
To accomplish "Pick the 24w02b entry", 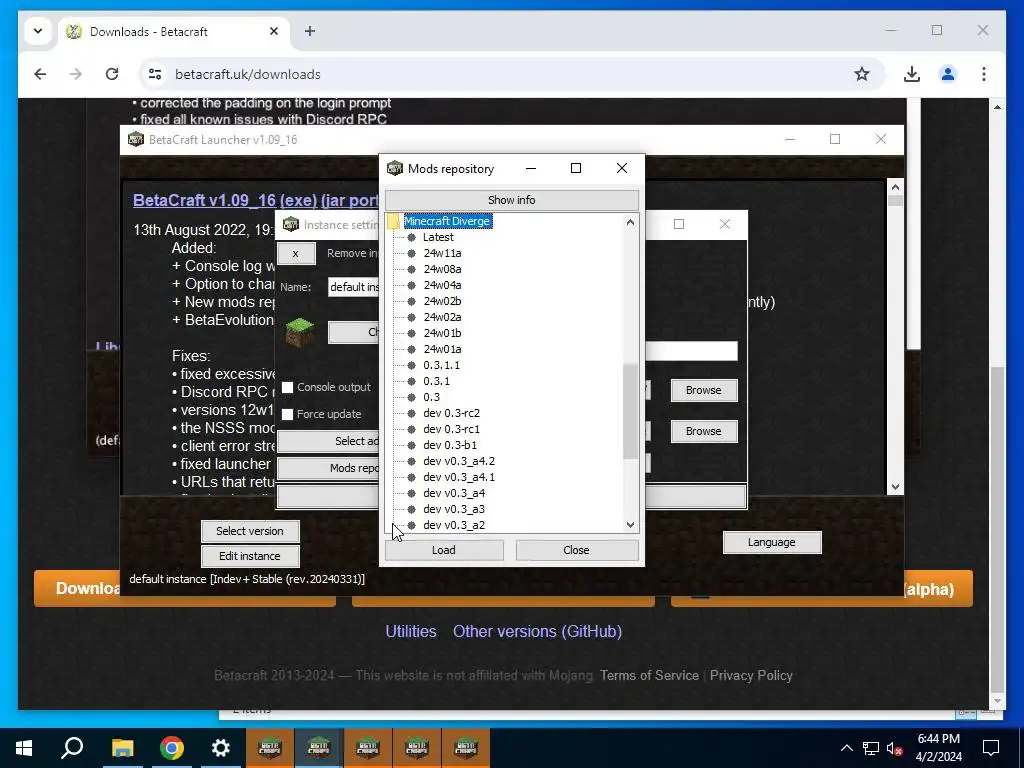I will tap(442, 301).
